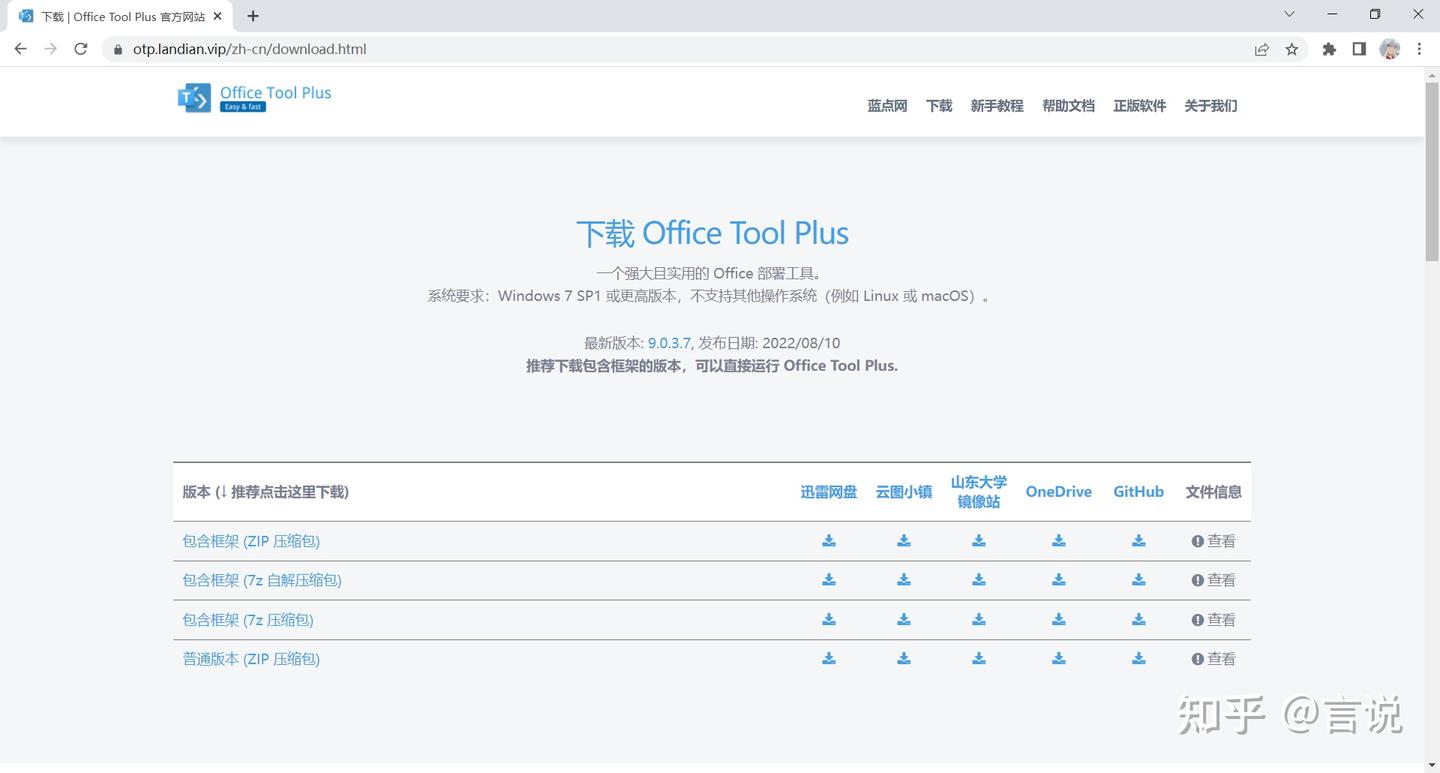Select the 新手教程 navigation item

pyautogui.click(x=996, y=105)
